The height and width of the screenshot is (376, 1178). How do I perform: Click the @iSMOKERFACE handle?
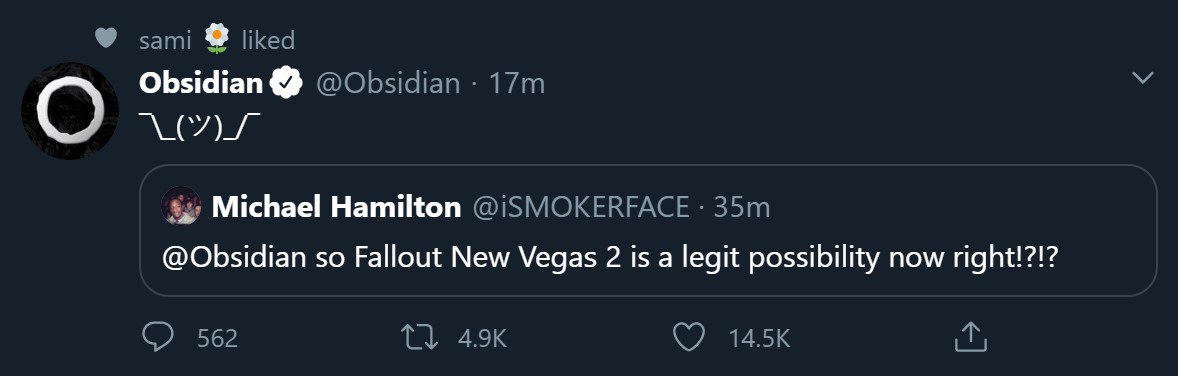581,207
